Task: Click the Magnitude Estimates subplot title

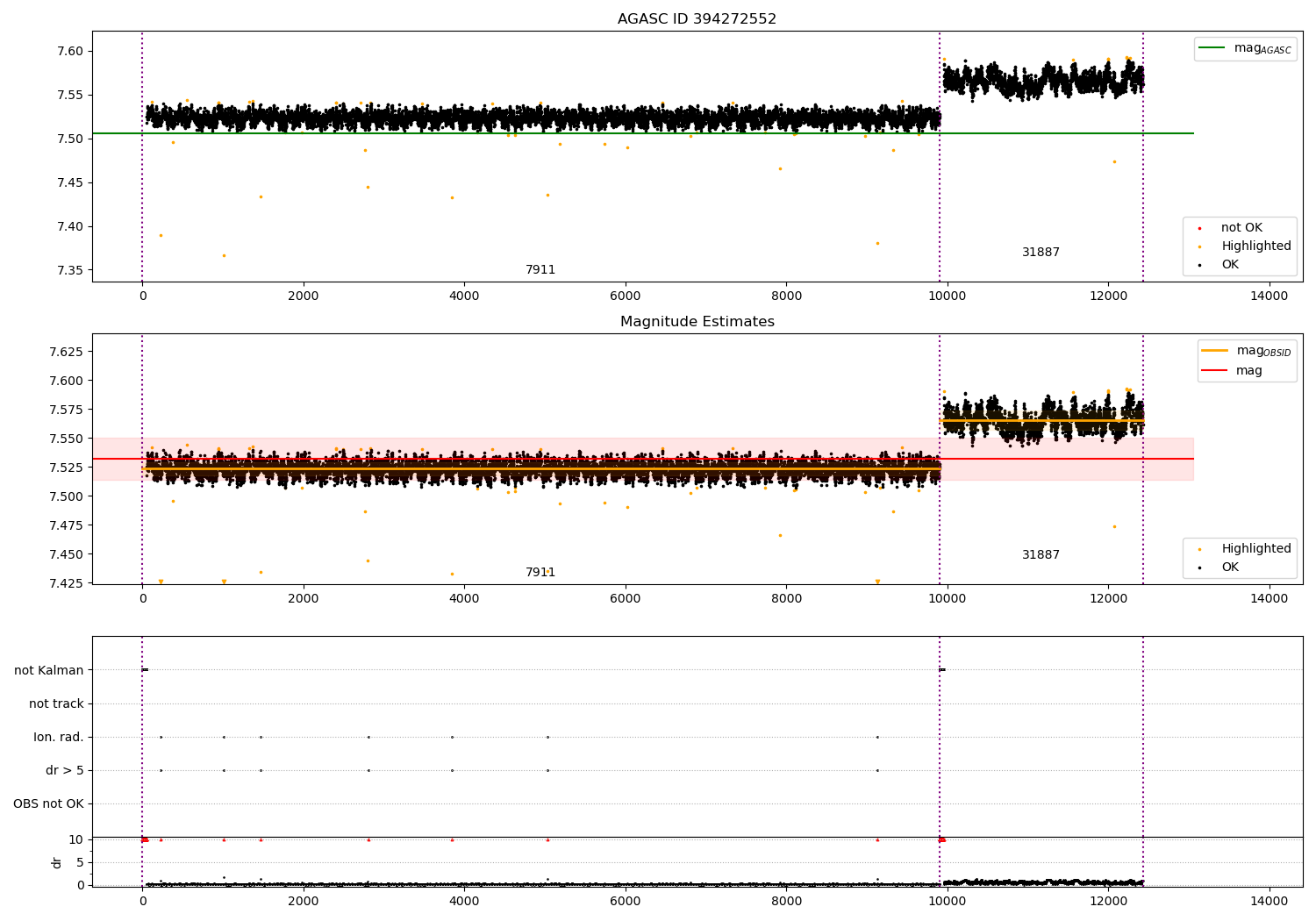Action: click(x=697, y=322)
